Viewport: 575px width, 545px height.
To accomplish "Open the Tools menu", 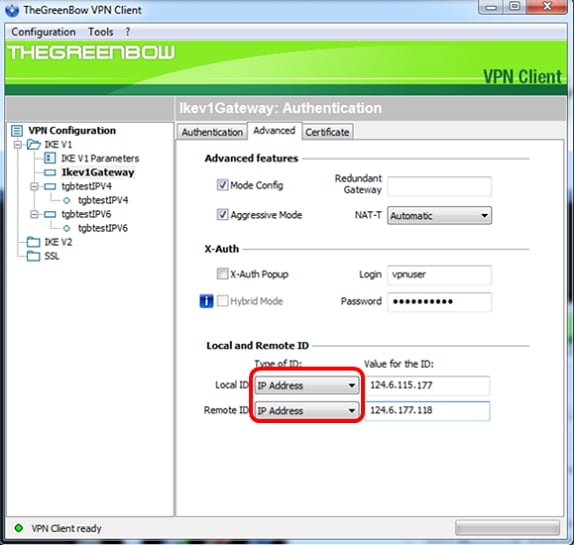I will (100, 32).
